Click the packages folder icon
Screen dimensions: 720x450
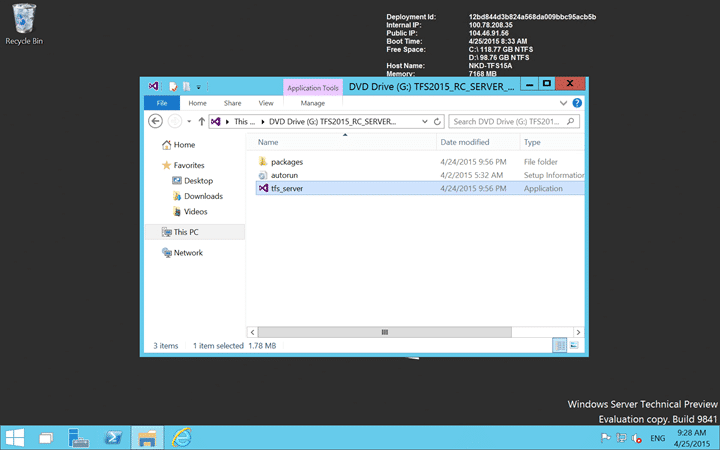[263, 162]
